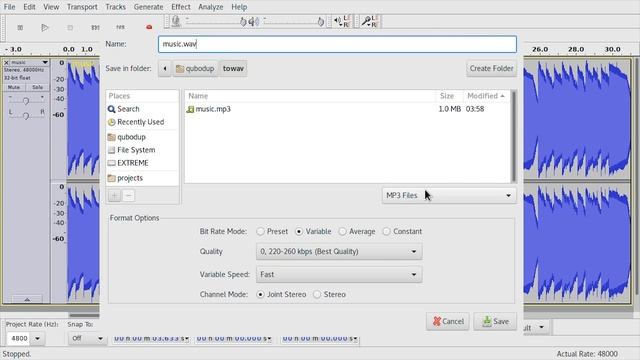Screen dimensions: 640x360
Task: Click the Project Rate value field
Action: [19, 338]
